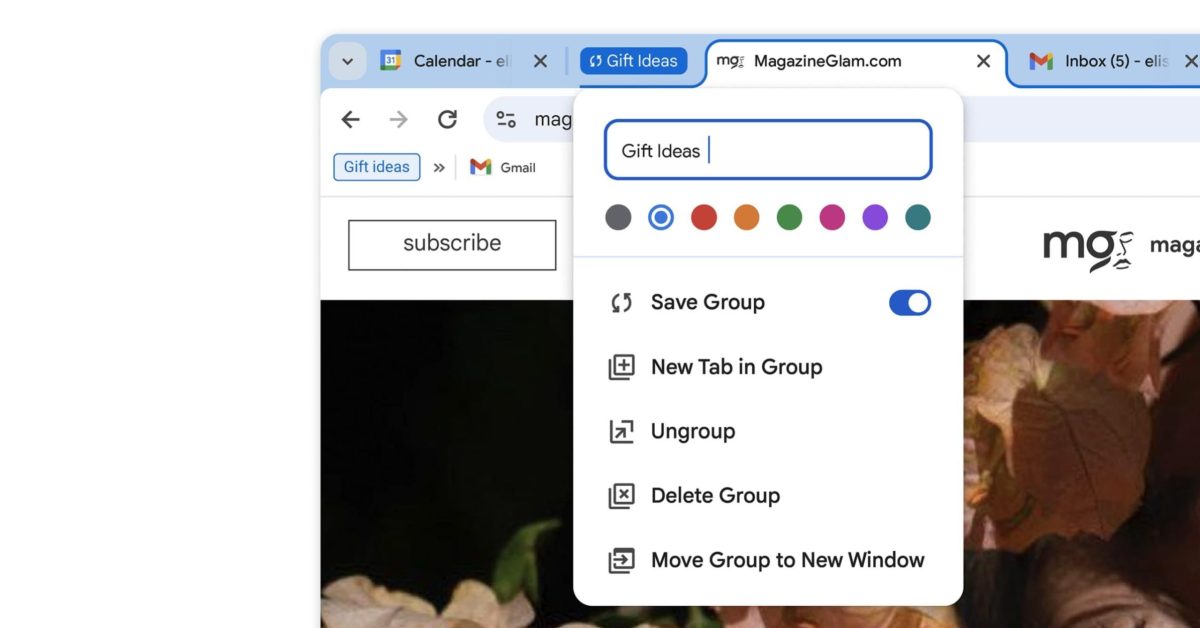
Task: Expand the hidden bookmarks chevron
Action: point(438,166)
